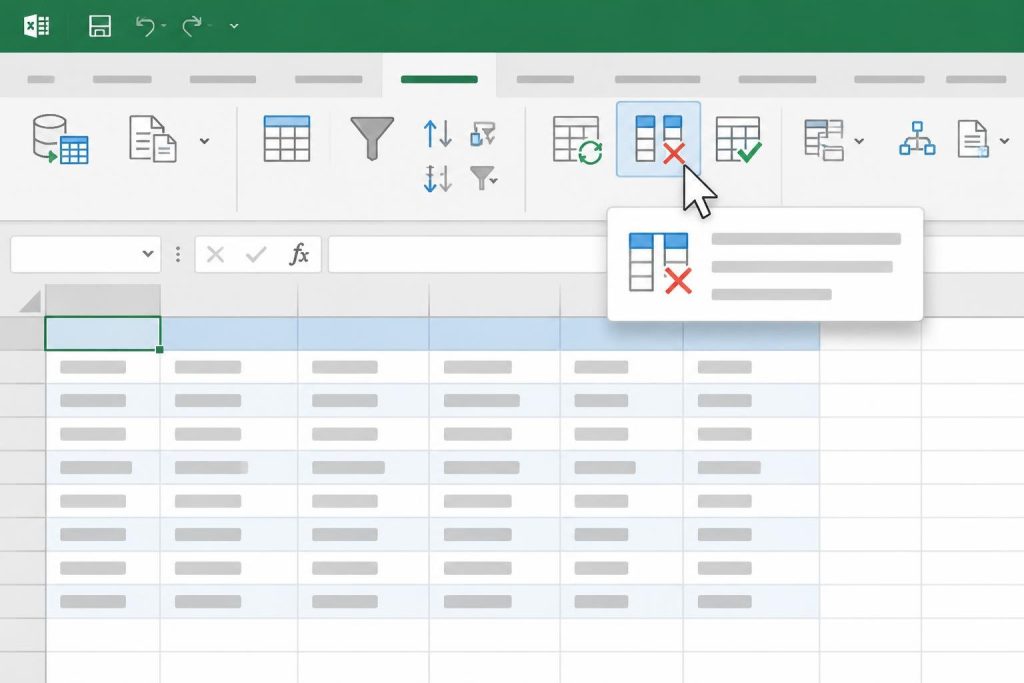1024x683 pixels.
Task: Undo the last action
Action: [145, 26]
